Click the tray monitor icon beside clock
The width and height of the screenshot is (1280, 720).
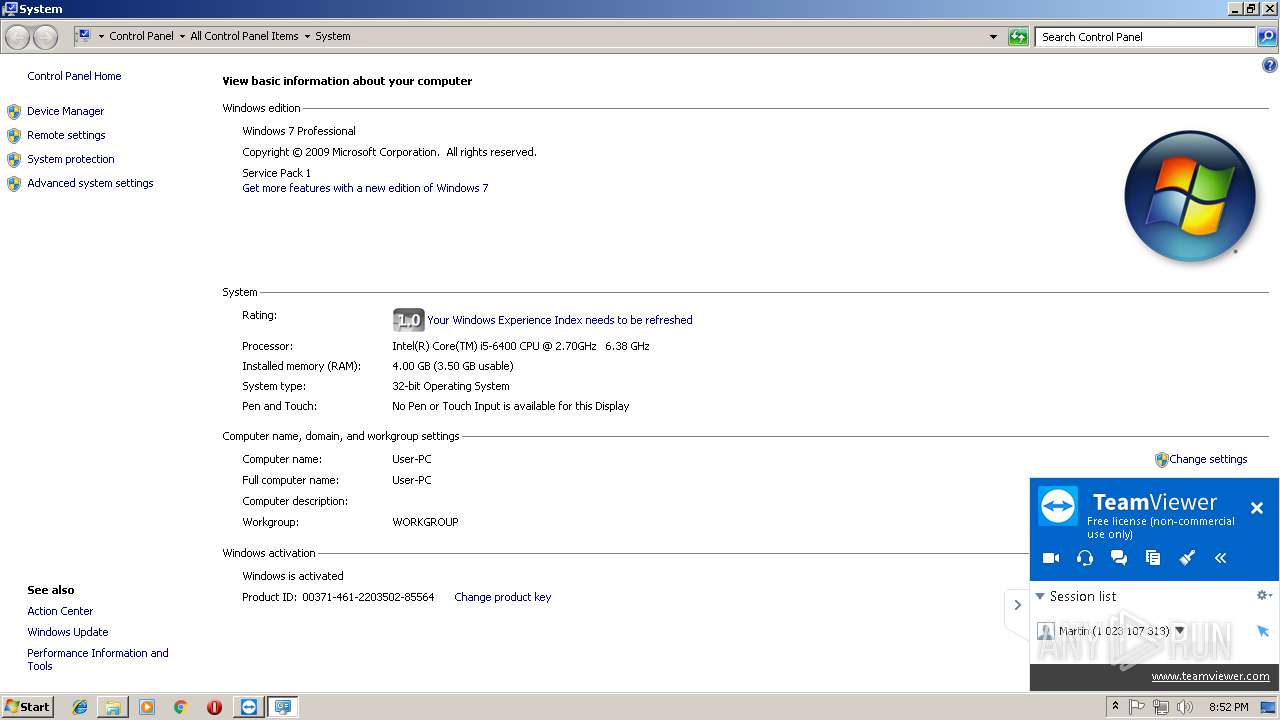[1268, 707]
